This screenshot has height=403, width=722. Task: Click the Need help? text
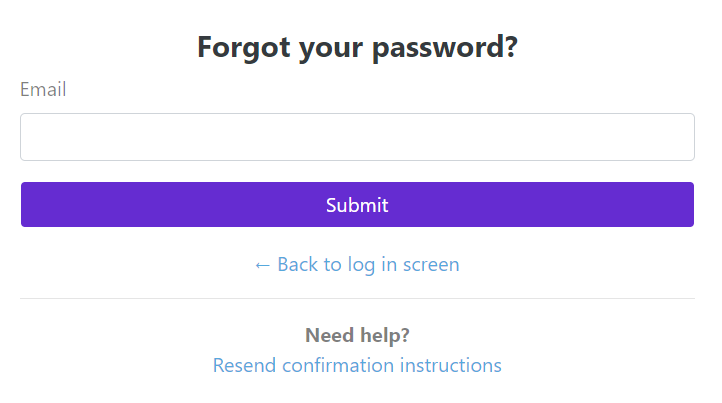point(357,335)
